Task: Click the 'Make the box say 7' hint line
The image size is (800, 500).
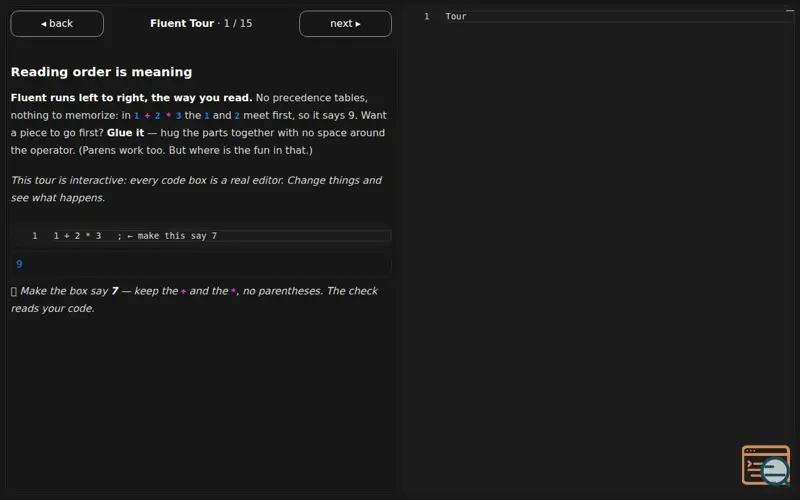Action: pos(194,299)
